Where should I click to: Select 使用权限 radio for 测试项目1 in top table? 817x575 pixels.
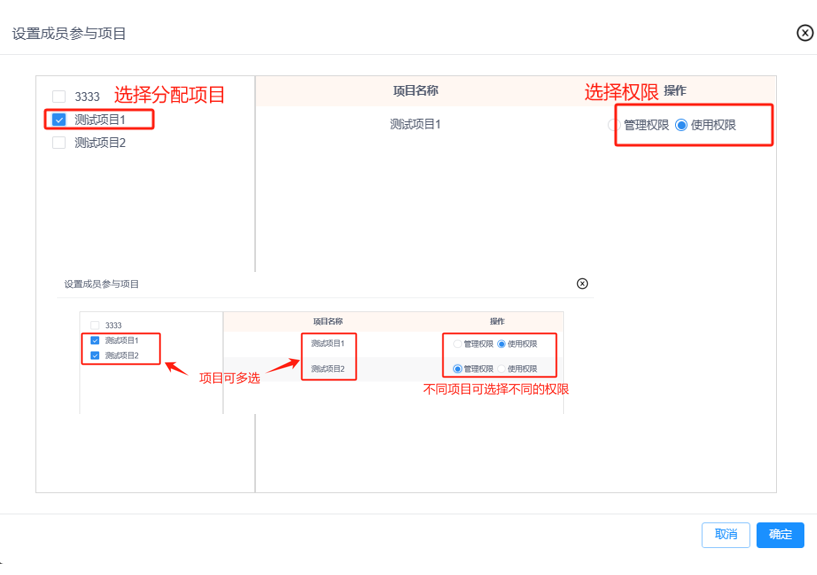[x=682, y=126]
